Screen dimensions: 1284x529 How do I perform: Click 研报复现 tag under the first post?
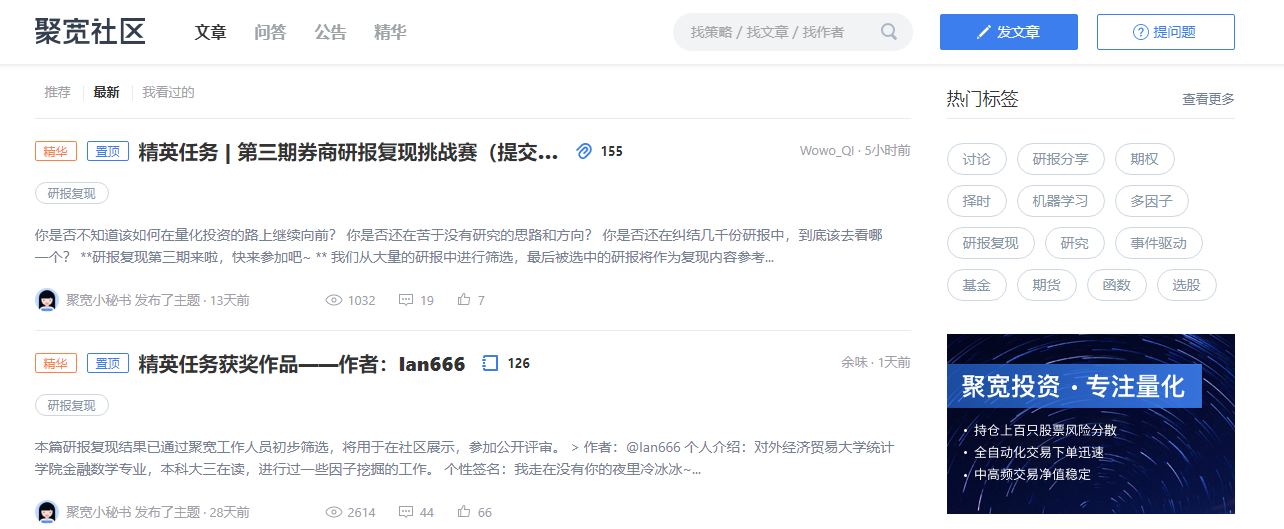pyautogui.click(x=72, y=193)
